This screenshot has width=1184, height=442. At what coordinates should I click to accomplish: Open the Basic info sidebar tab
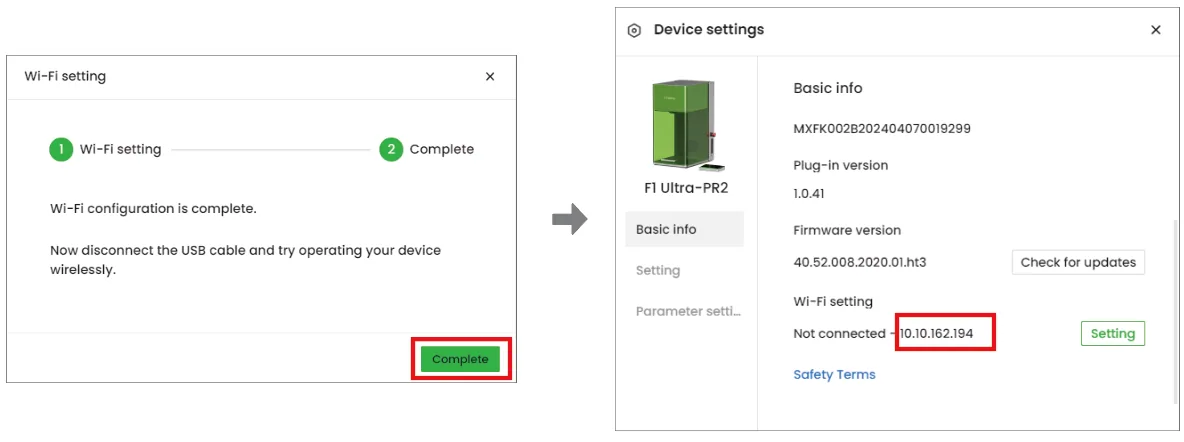[x=684, y=229]
